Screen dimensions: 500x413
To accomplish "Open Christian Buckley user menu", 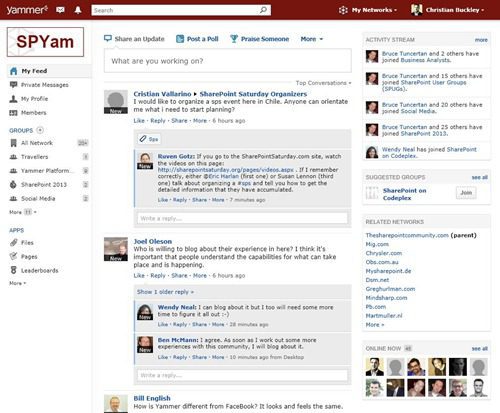I will click(x=455, y=10).
